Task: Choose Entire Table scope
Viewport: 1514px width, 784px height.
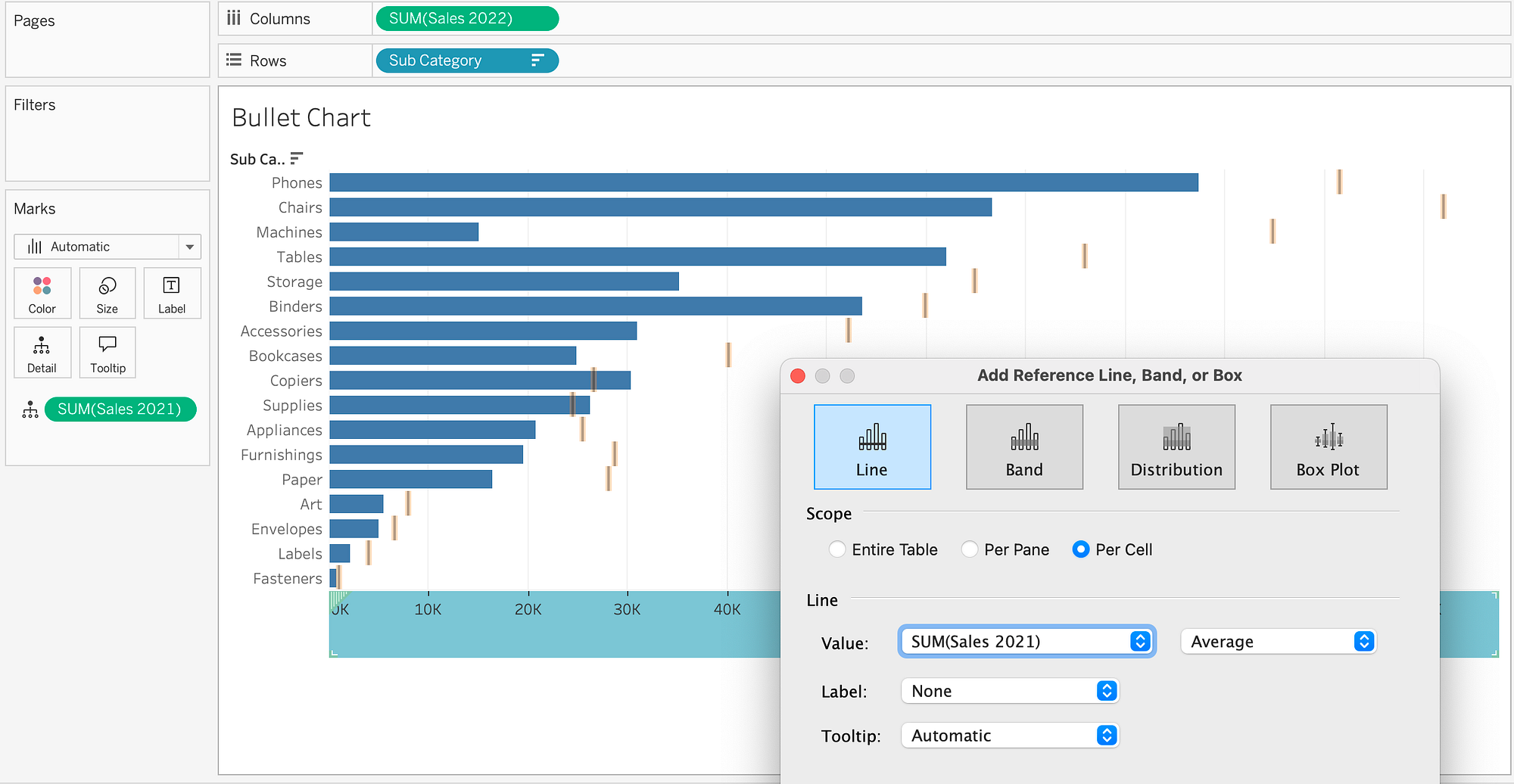Action: click(x=837, y=549)
